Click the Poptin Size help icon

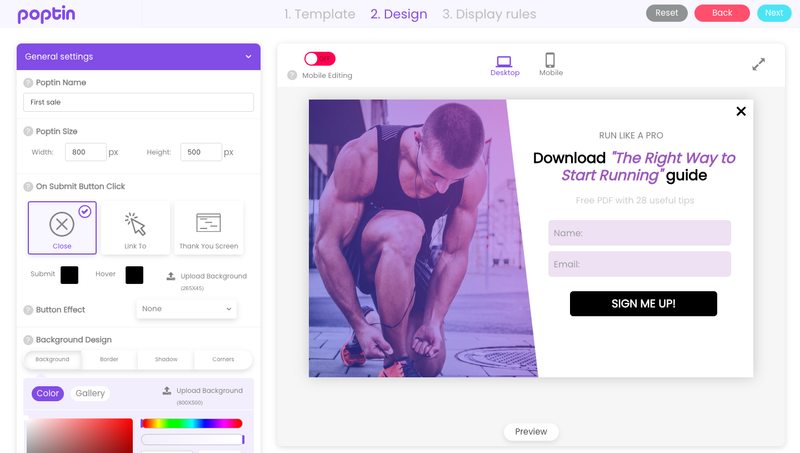[x=28, y=132]
